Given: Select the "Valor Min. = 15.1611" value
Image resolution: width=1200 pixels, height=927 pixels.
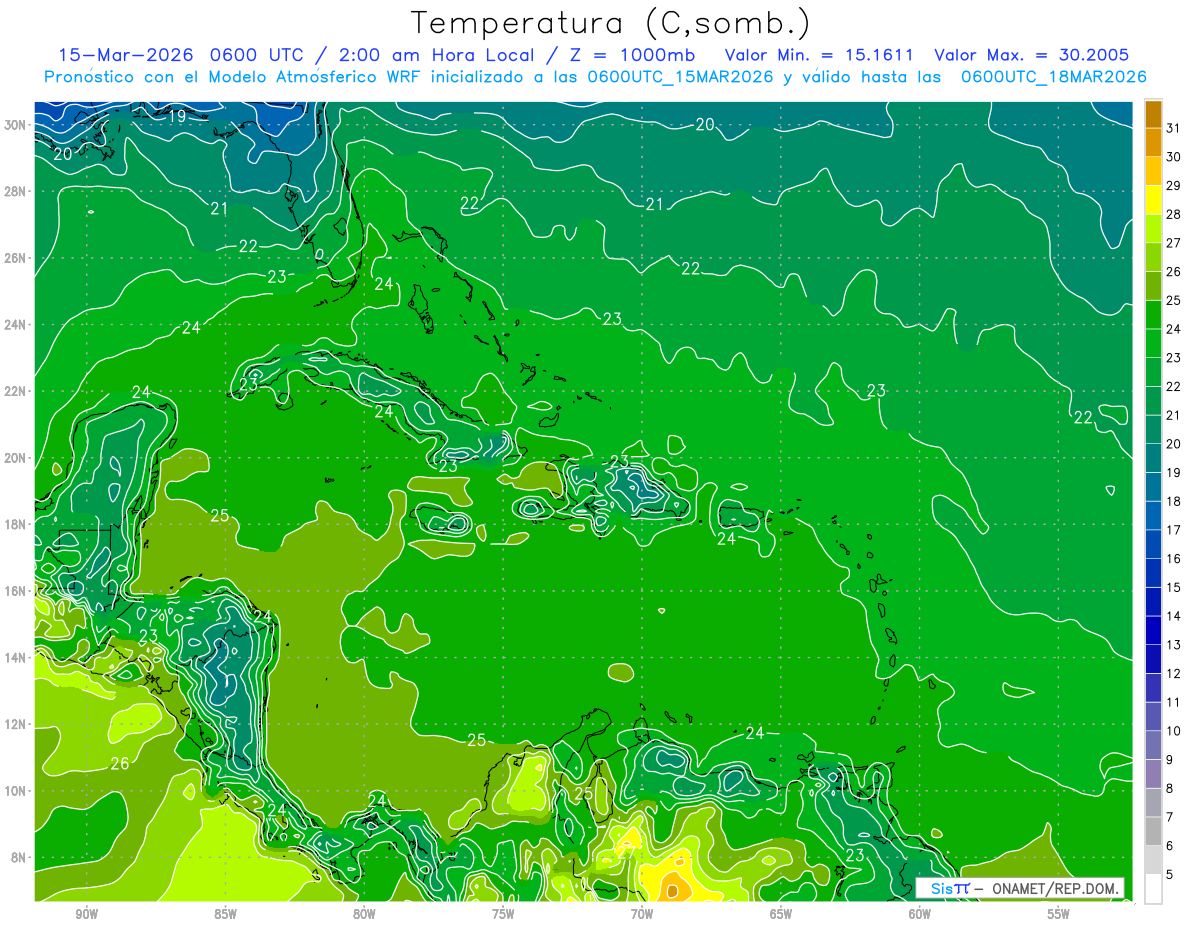Looking at the screenshot, I should [820, 55].
